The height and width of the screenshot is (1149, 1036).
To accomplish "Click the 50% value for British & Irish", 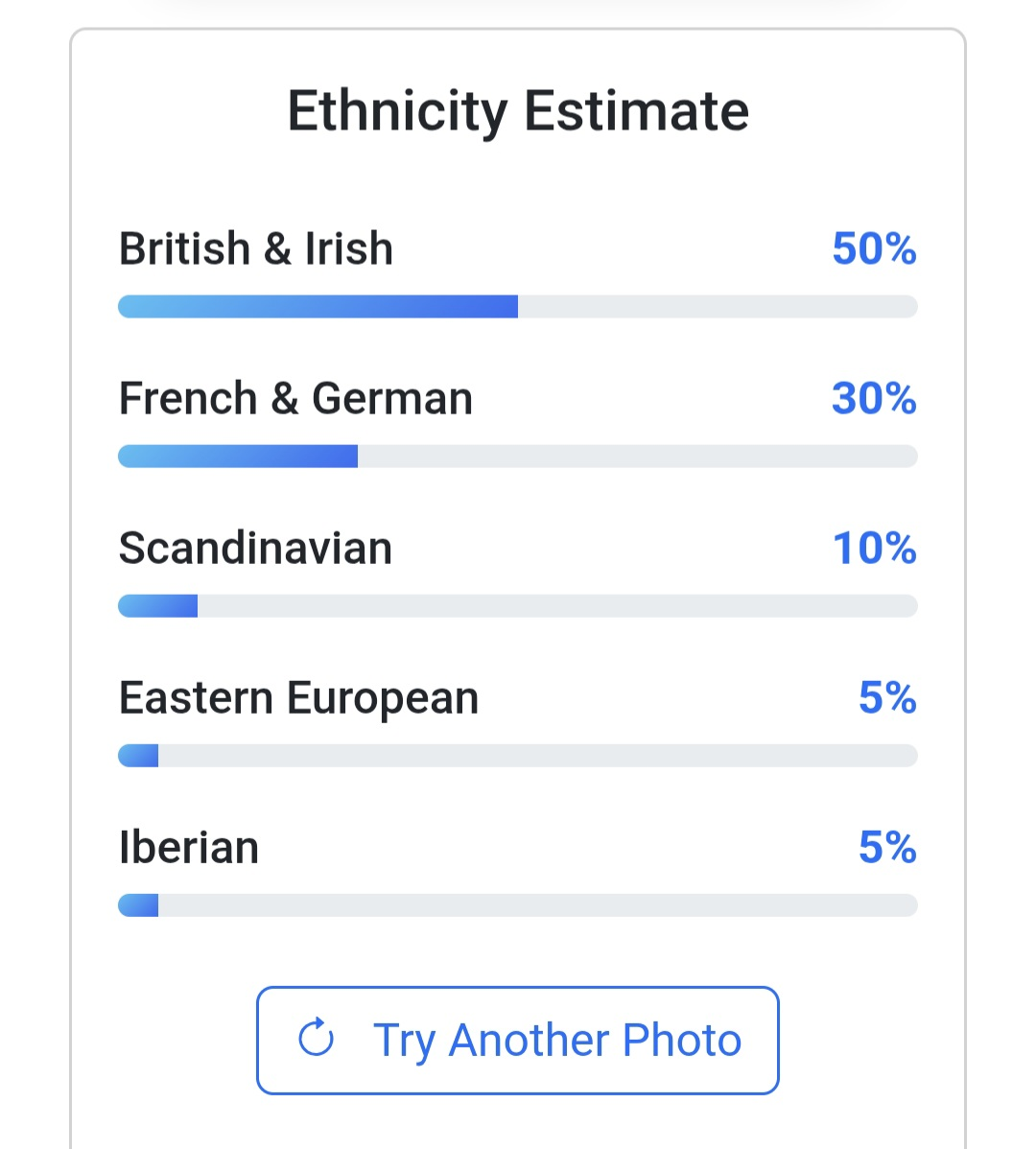I will tap(874, 249).
